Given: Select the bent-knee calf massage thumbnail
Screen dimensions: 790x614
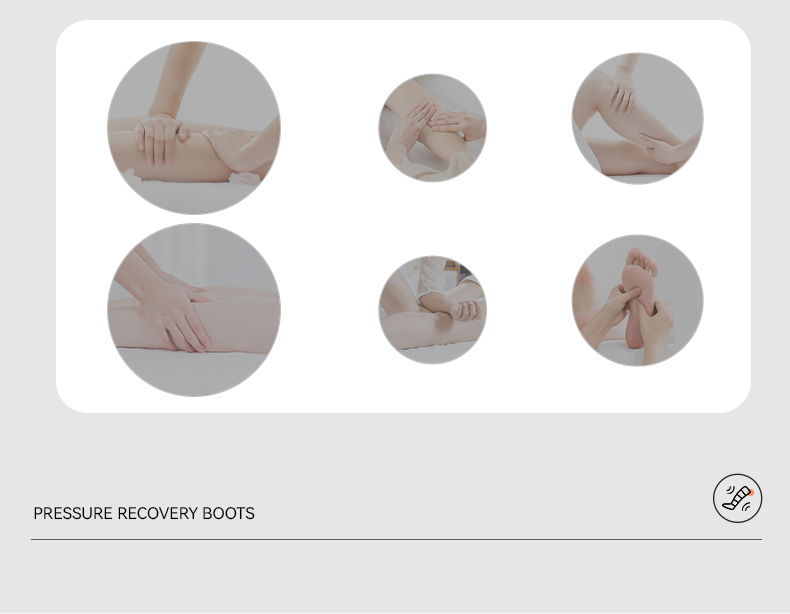Looking at the screenshot, I should point(637,118).
